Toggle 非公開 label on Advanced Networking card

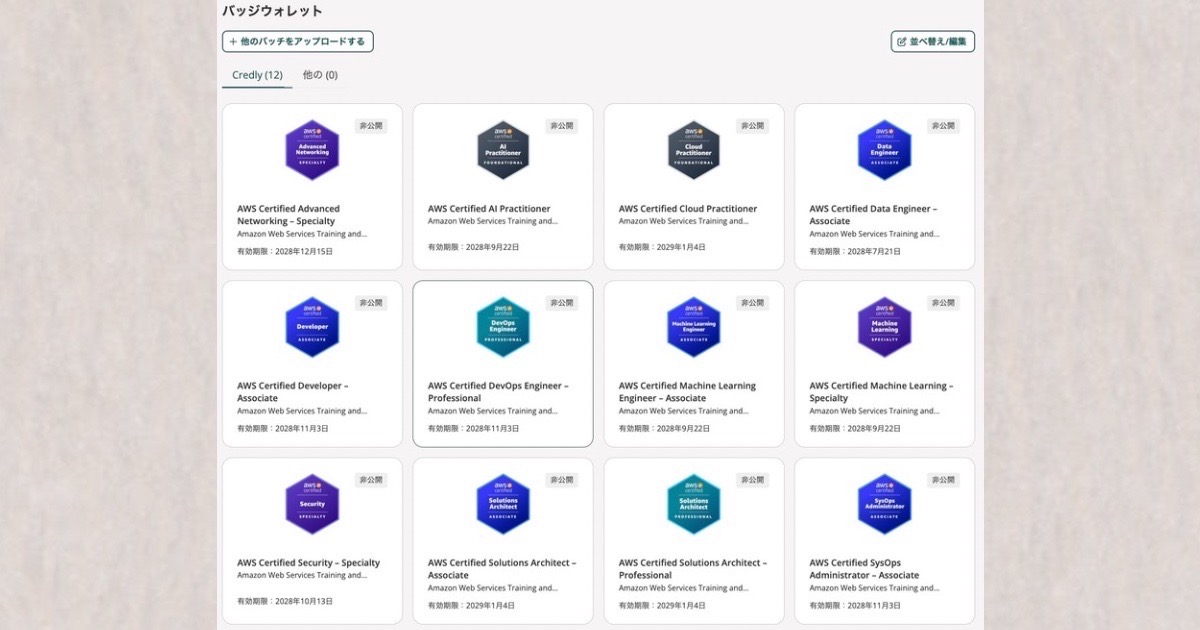tap(370, 126)
